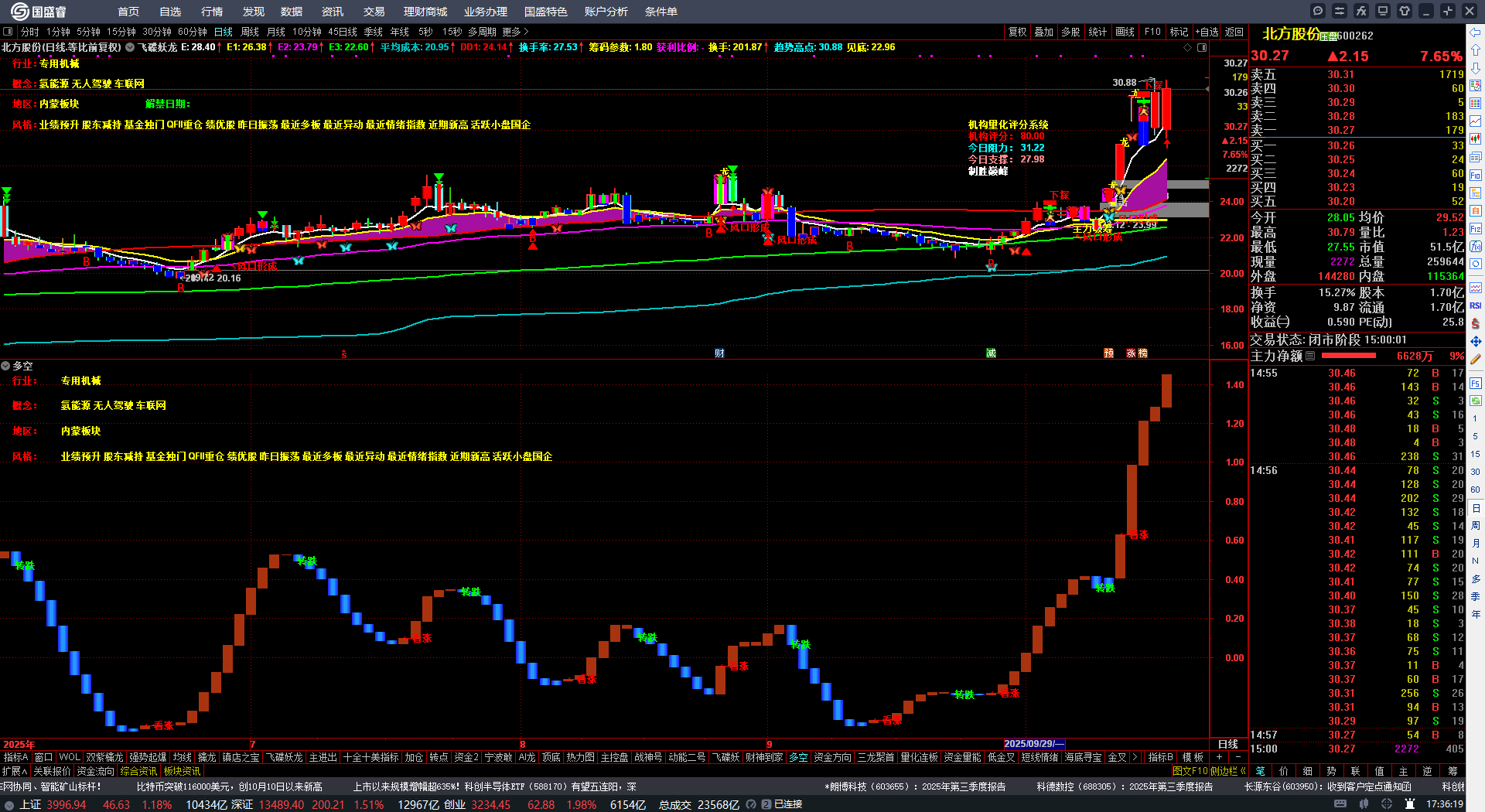Switch chart to 日线 period
The height and width of the screenshot is (812, 1485).
coord(224,32)
